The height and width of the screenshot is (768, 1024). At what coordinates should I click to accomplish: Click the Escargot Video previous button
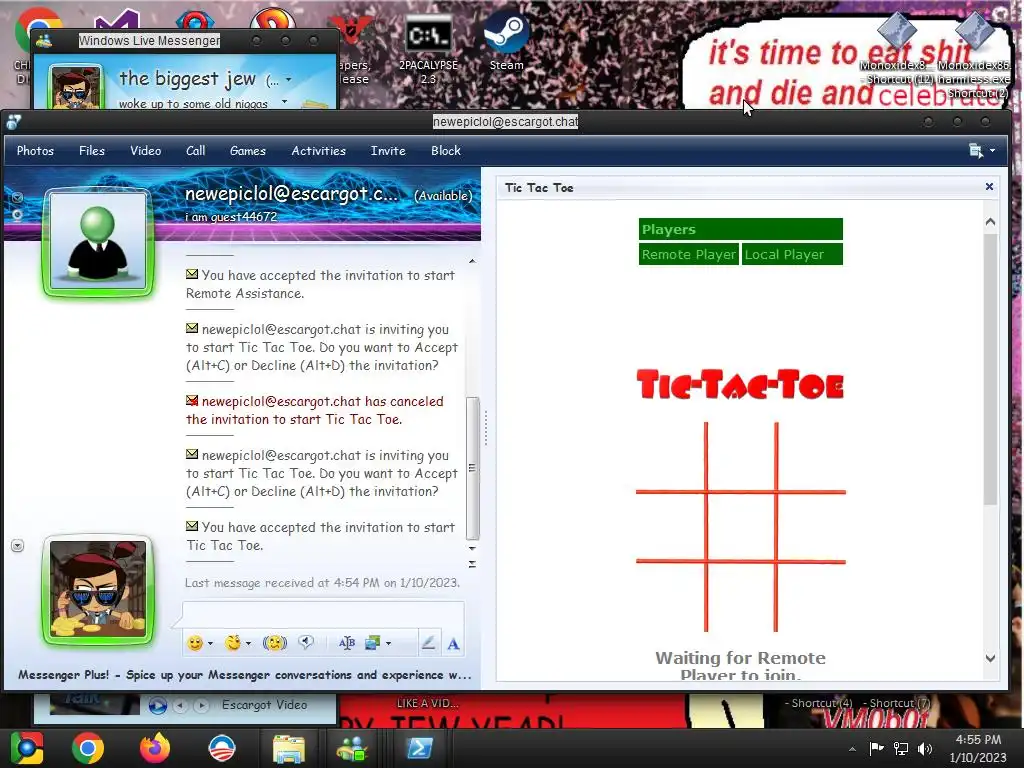(181, 706)
